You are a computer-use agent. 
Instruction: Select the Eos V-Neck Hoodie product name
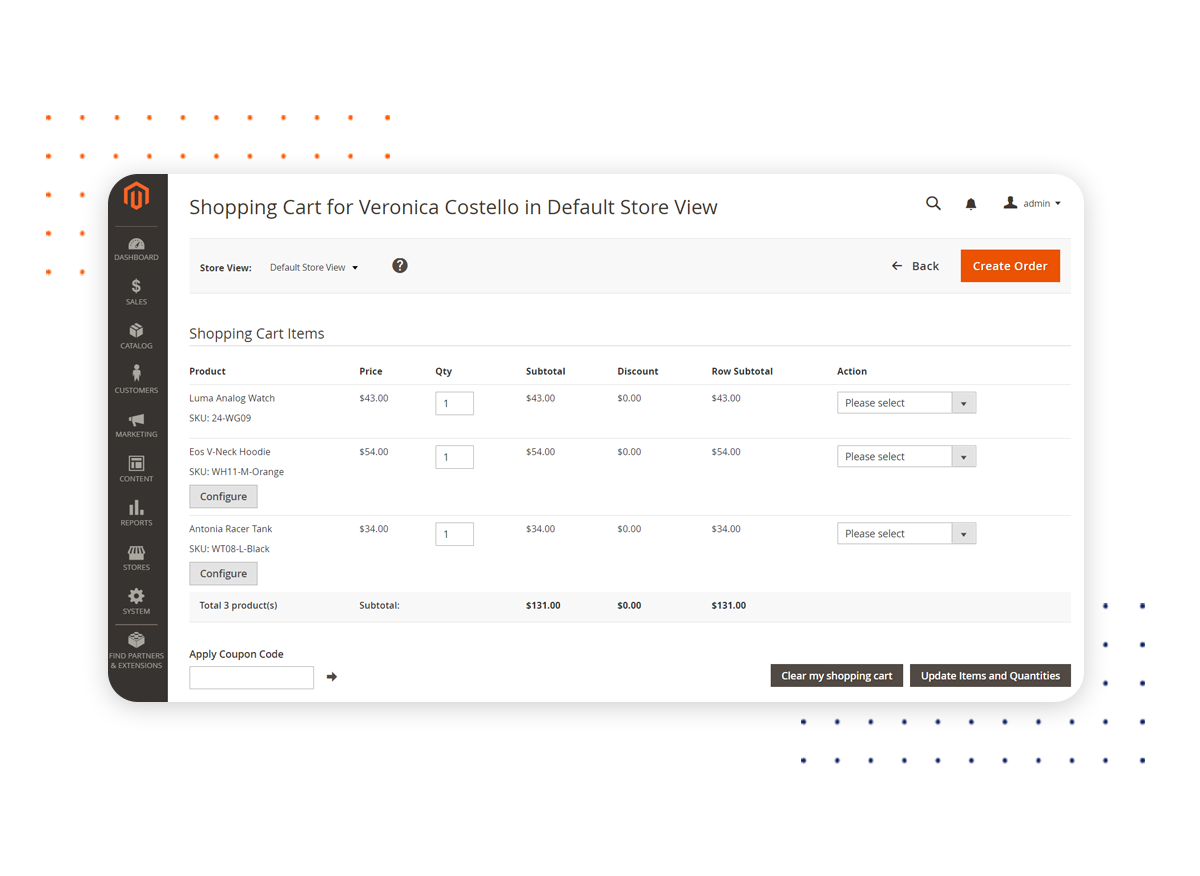(x=230, y=451)
